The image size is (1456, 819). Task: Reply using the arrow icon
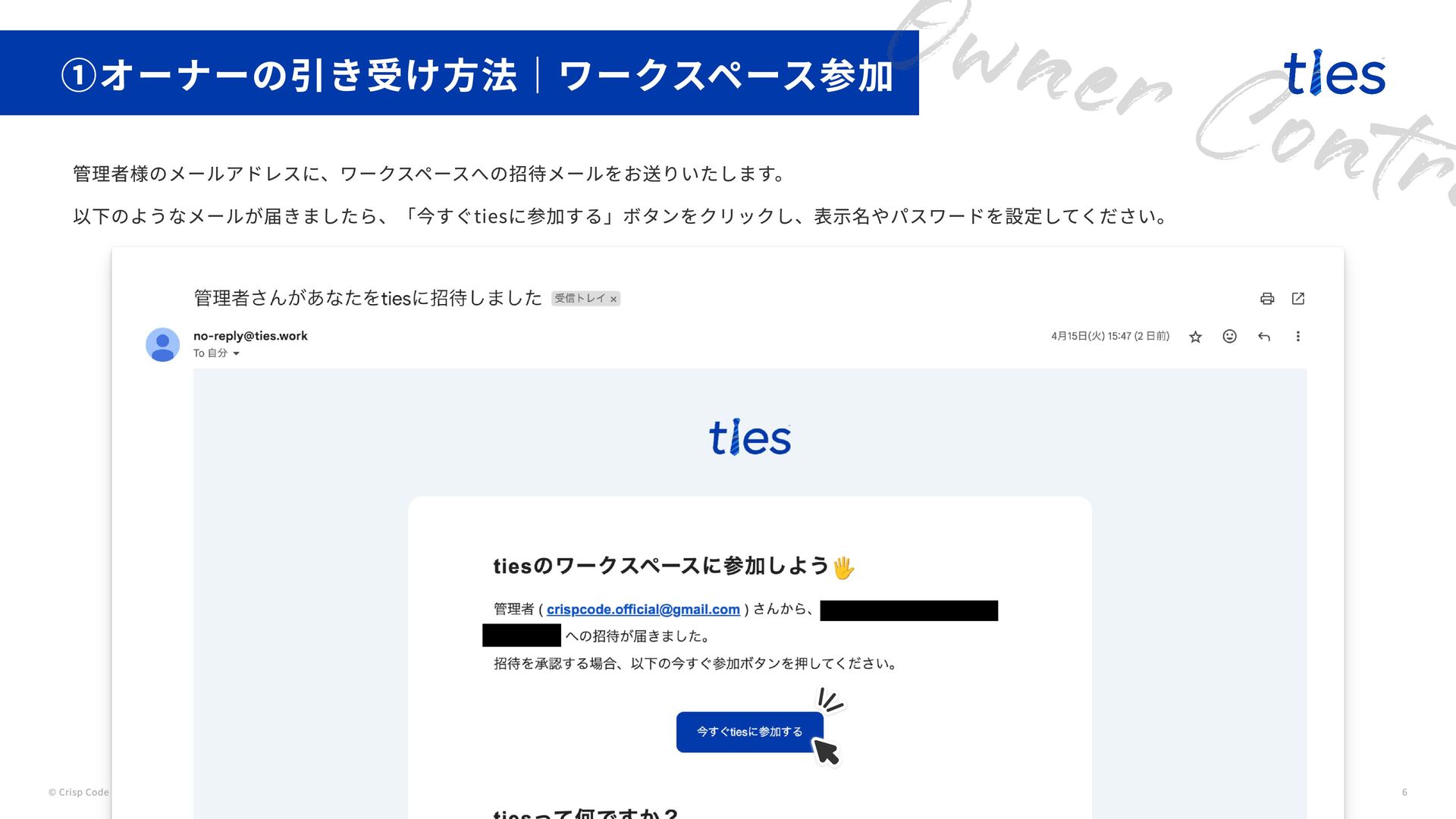point(1264,337)
